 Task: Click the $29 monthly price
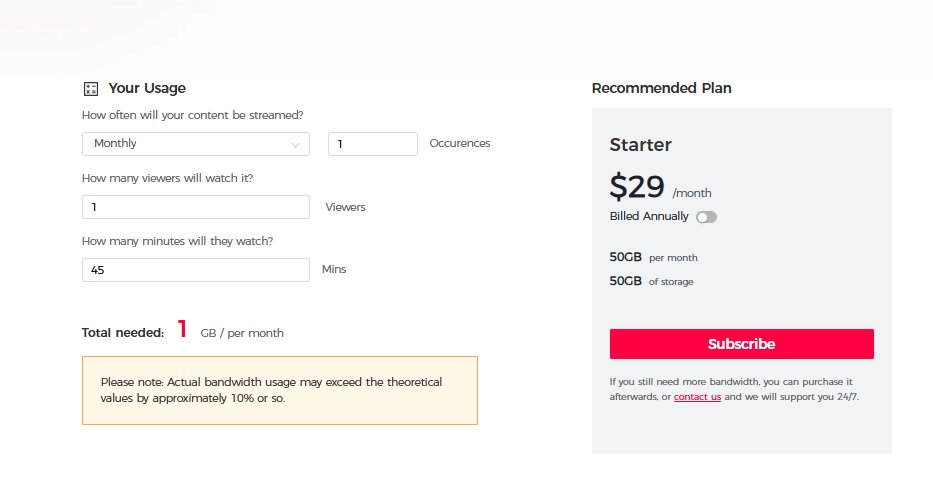637,187
